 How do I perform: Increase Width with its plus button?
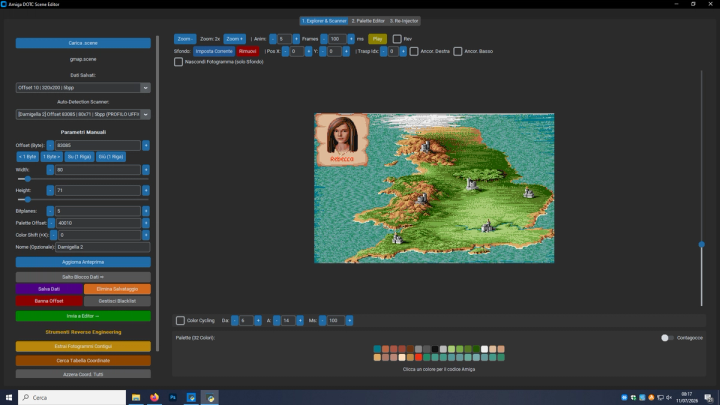(x=146, y=169)
